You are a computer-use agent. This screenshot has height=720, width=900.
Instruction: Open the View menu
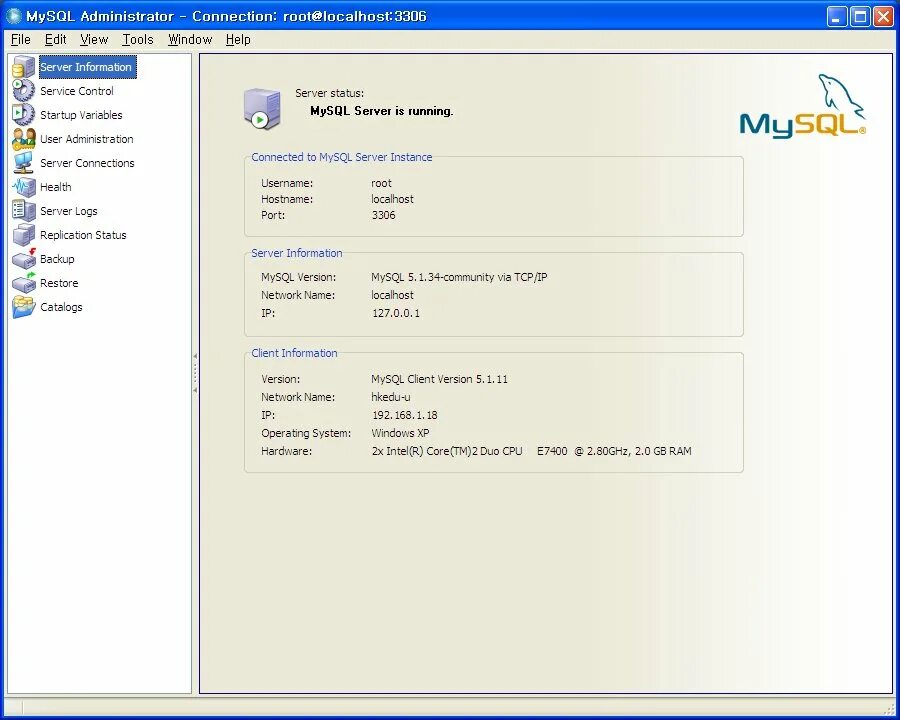tap(94, 40)
